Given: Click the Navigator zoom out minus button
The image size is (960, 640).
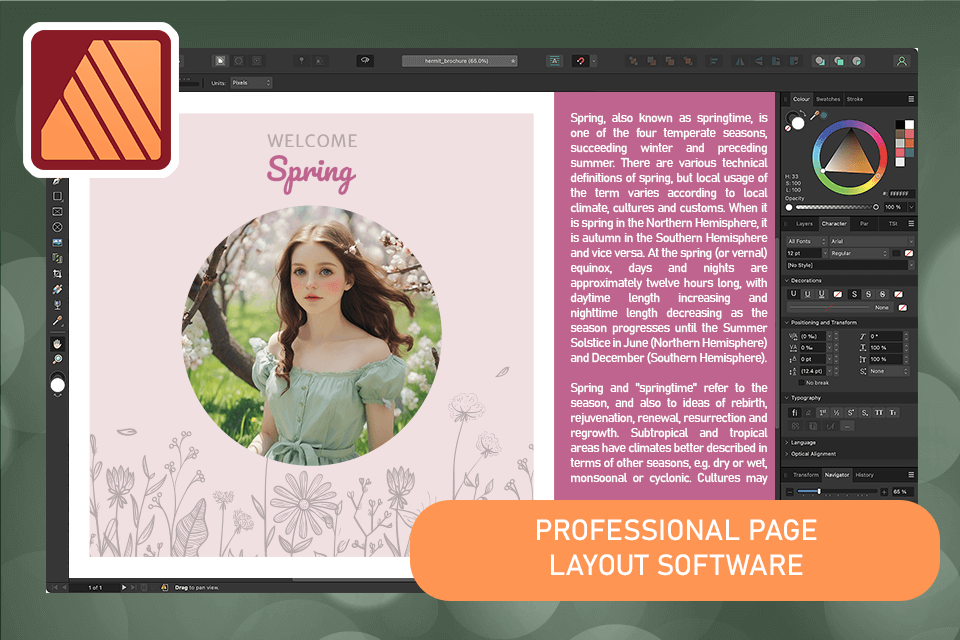Looking at the screenshot, I should [790, 492].
